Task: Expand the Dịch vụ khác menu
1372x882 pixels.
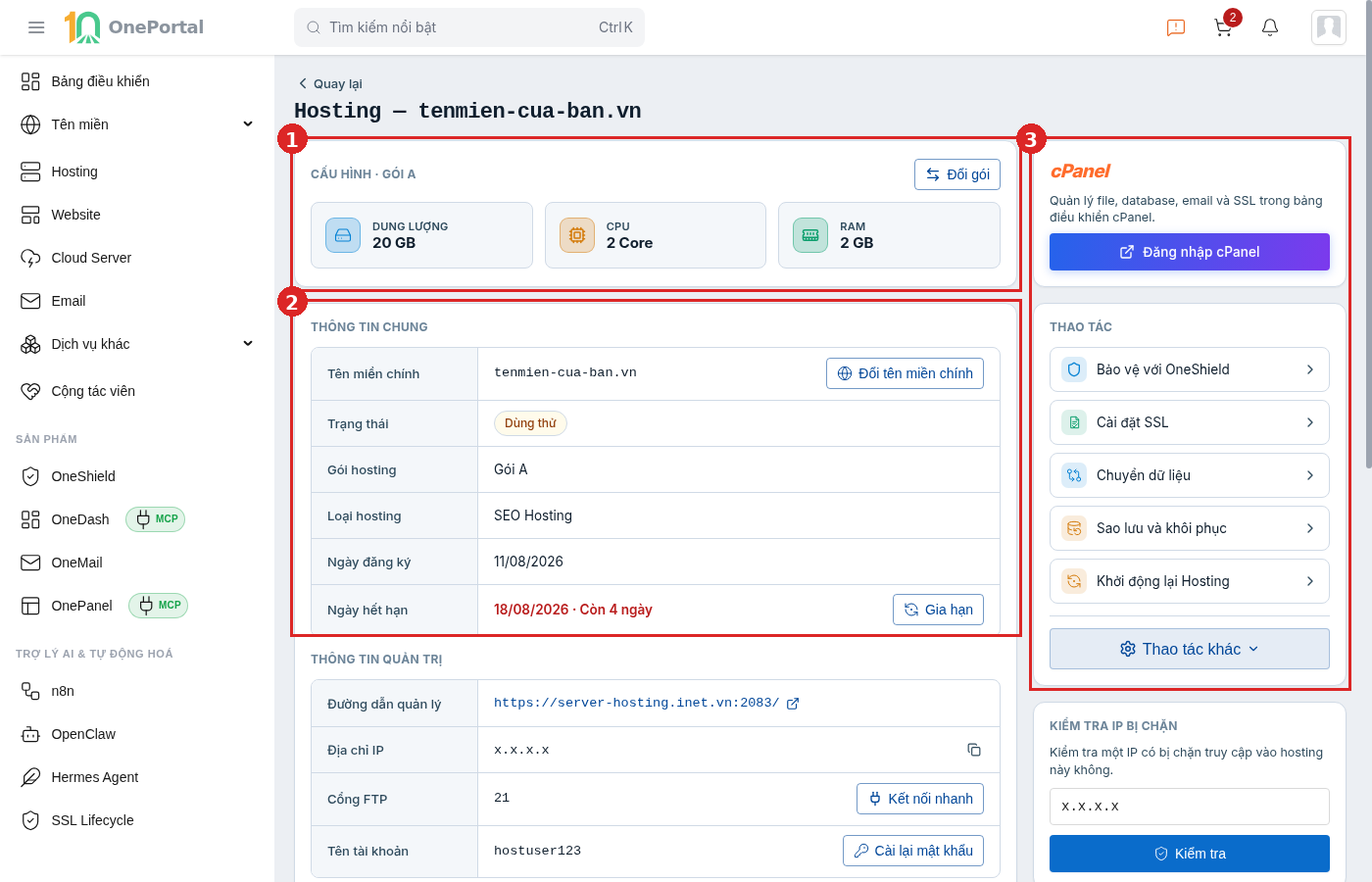Action: (x=137, y=344)
